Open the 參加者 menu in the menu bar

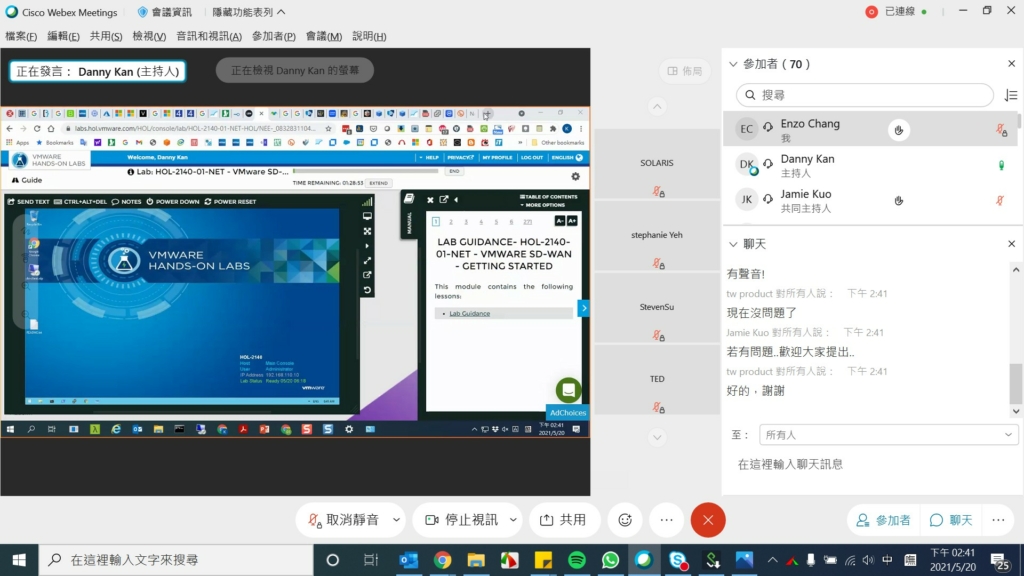[274, 36]
